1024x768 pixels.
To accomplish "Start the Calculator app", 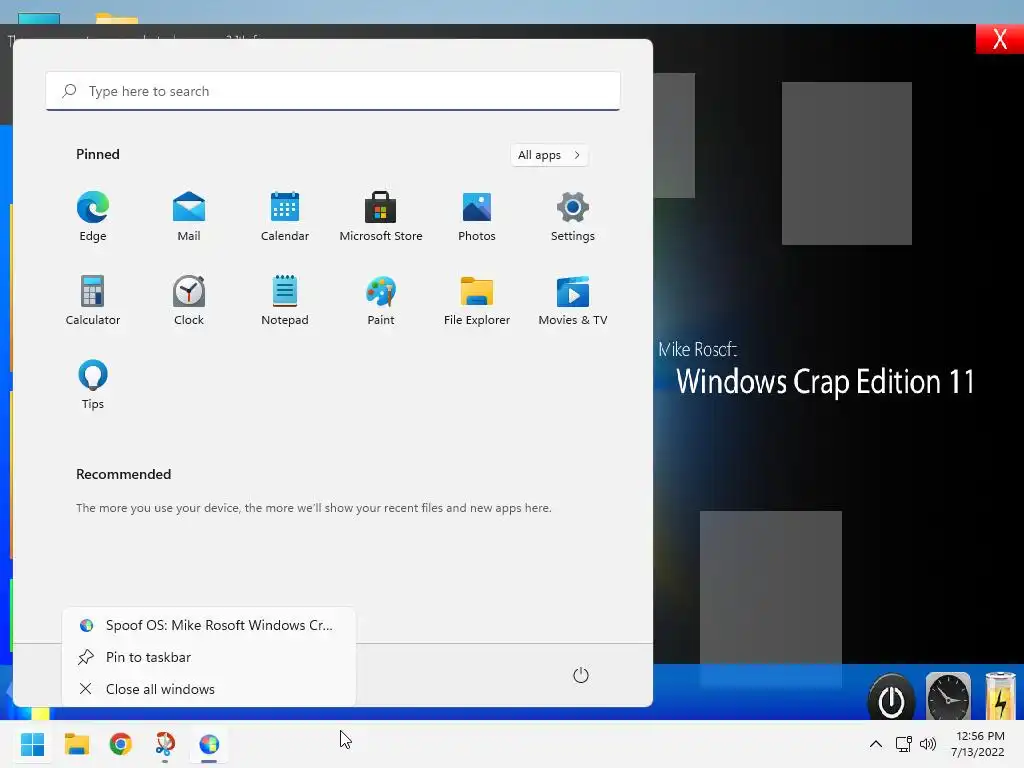I will (93, 300).
